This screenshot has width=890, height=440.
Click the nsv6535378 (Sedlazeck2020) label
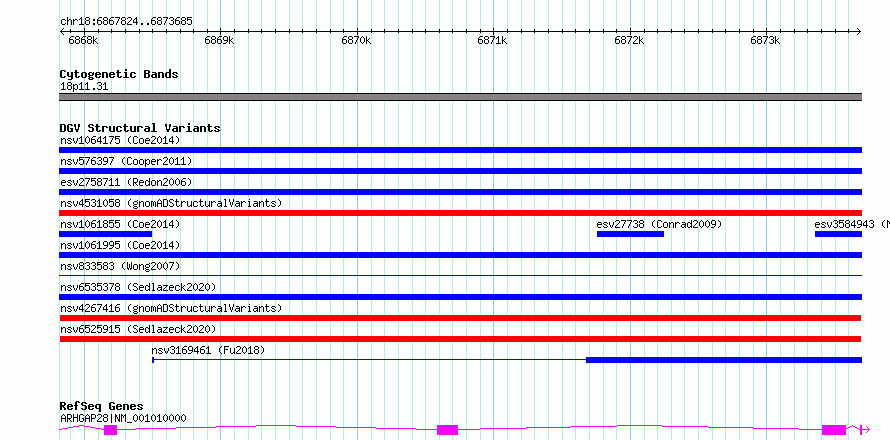138,287
